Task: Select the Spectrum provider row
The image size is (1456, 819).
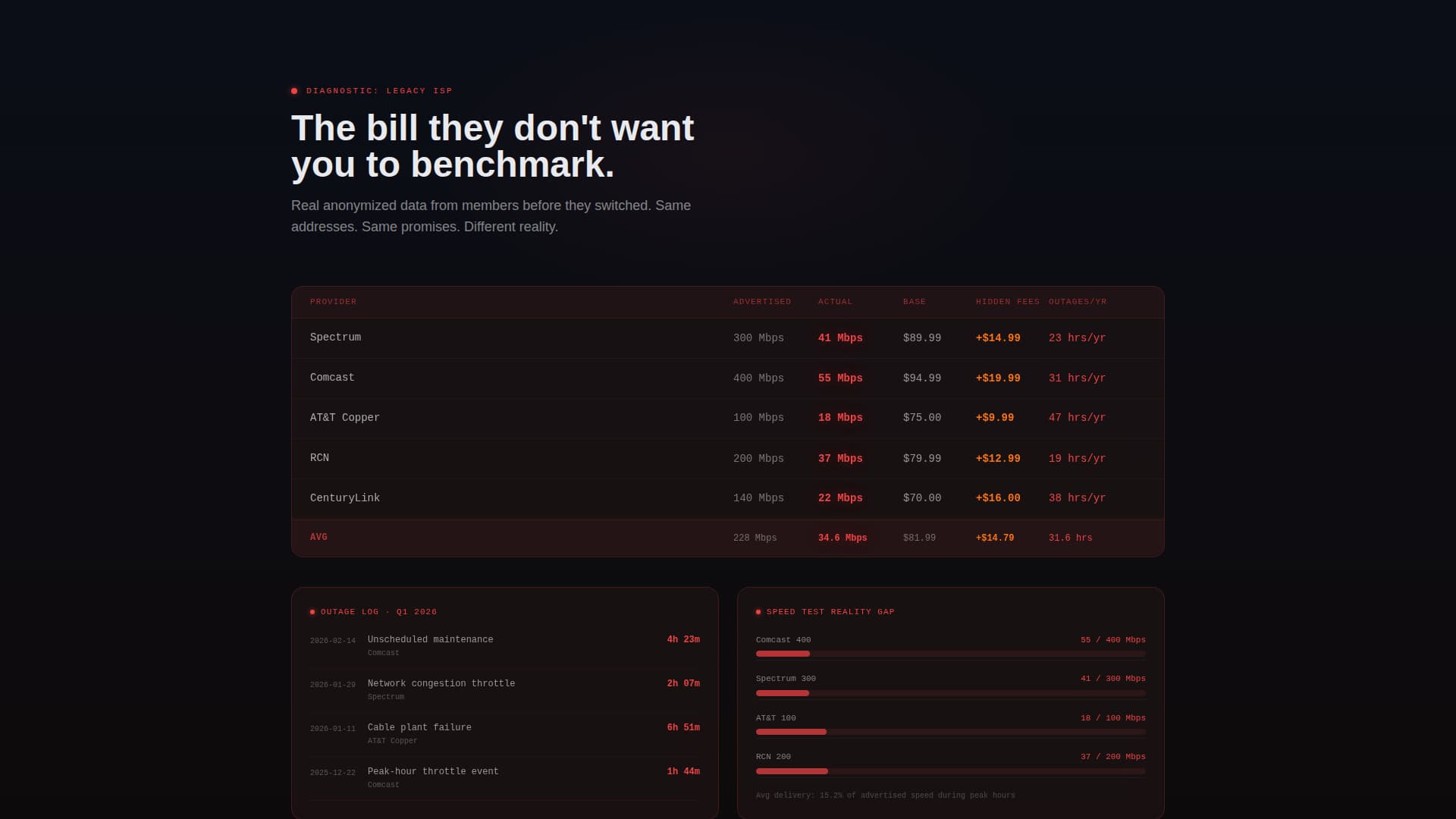Action: click(x=335, y=337)
